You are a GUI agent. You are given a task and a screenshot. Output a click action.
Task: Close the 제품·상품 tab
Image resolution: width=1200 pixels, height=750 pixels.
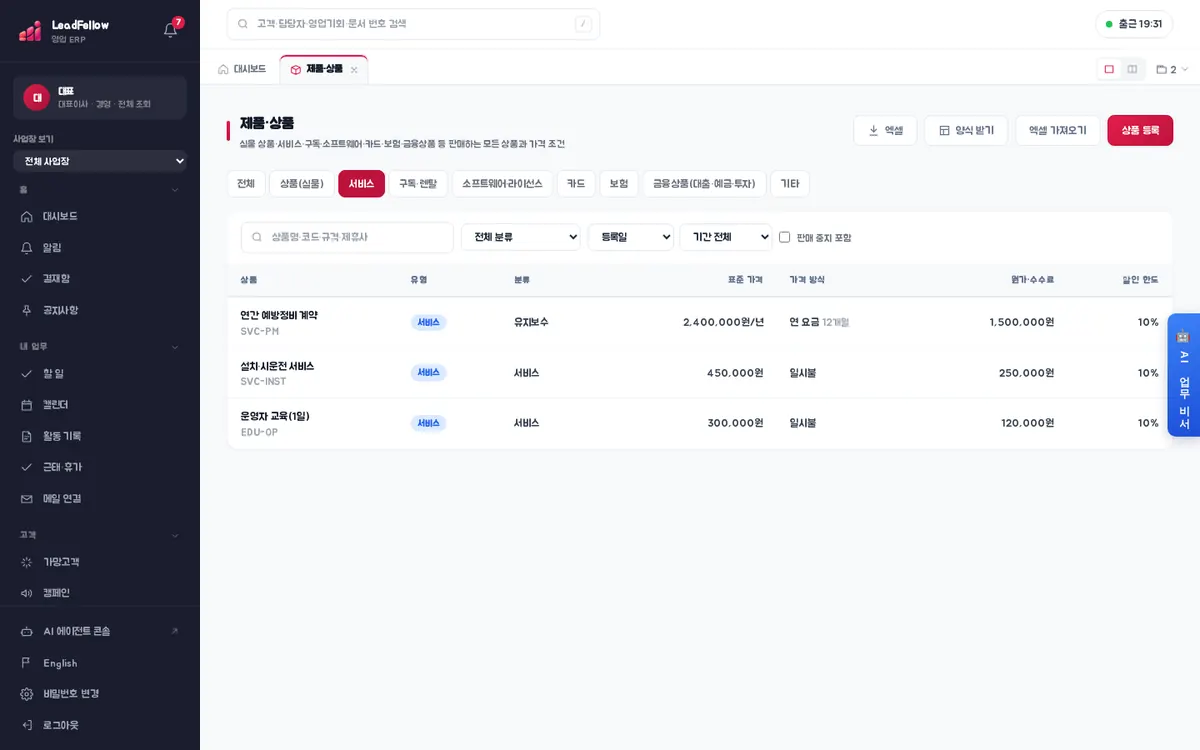(354, 70)
